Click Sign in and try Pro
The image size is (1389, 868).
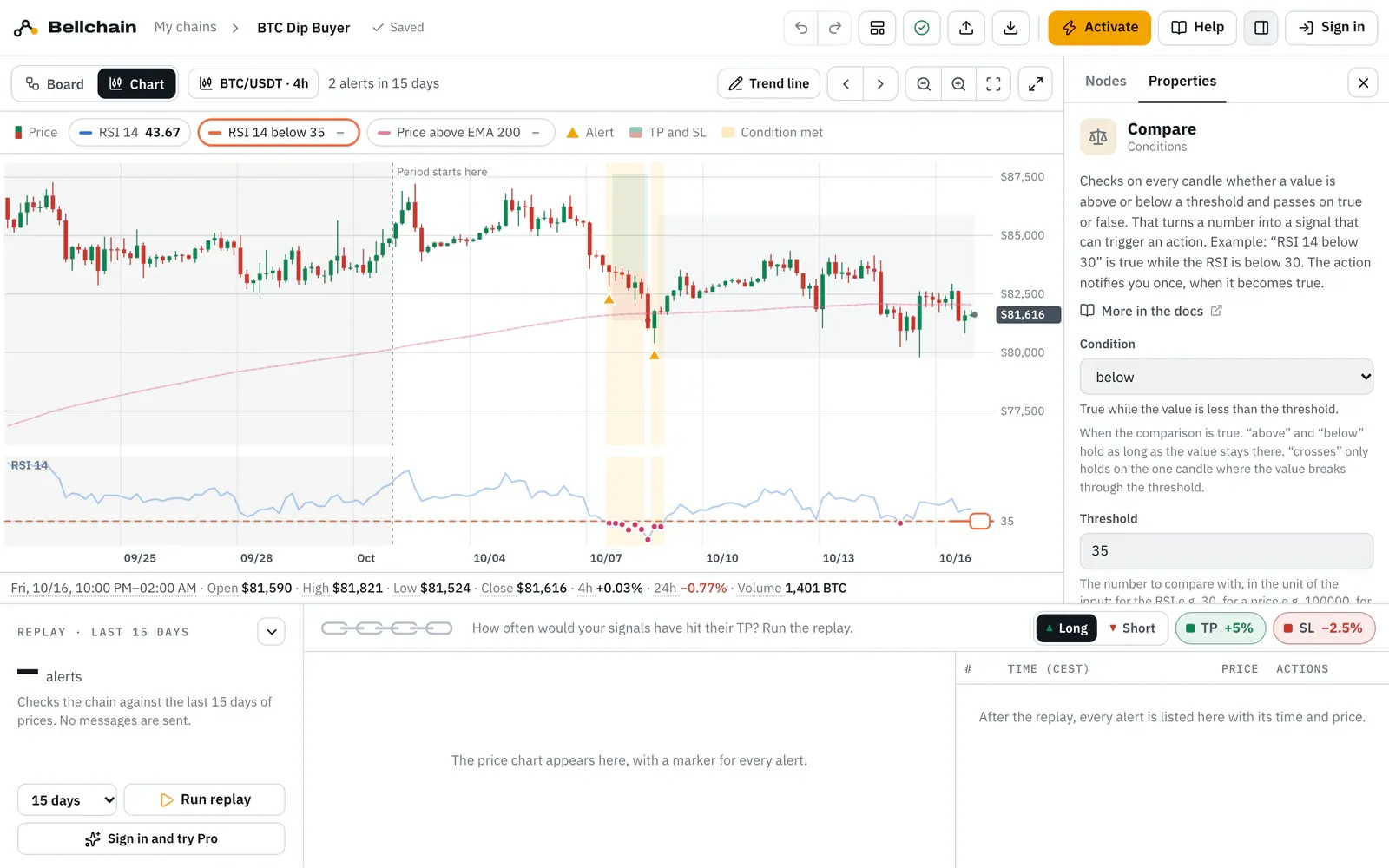pos(151,839)
